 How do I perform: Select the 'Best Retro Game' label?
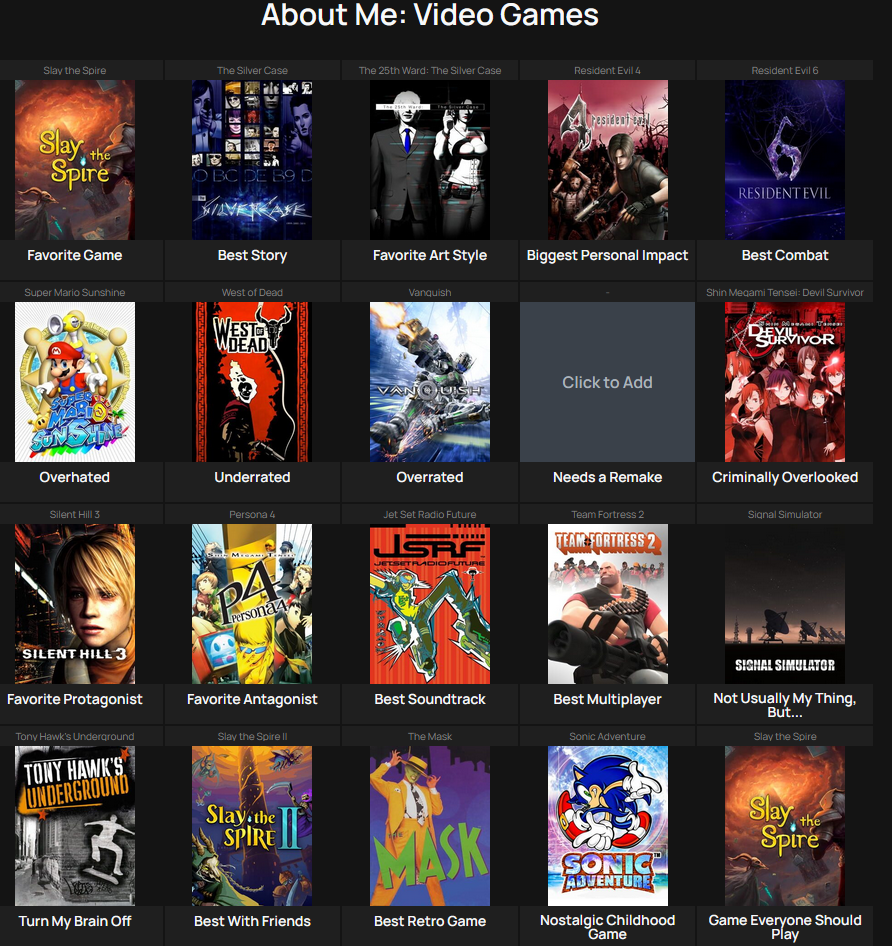tap(430, 921)
